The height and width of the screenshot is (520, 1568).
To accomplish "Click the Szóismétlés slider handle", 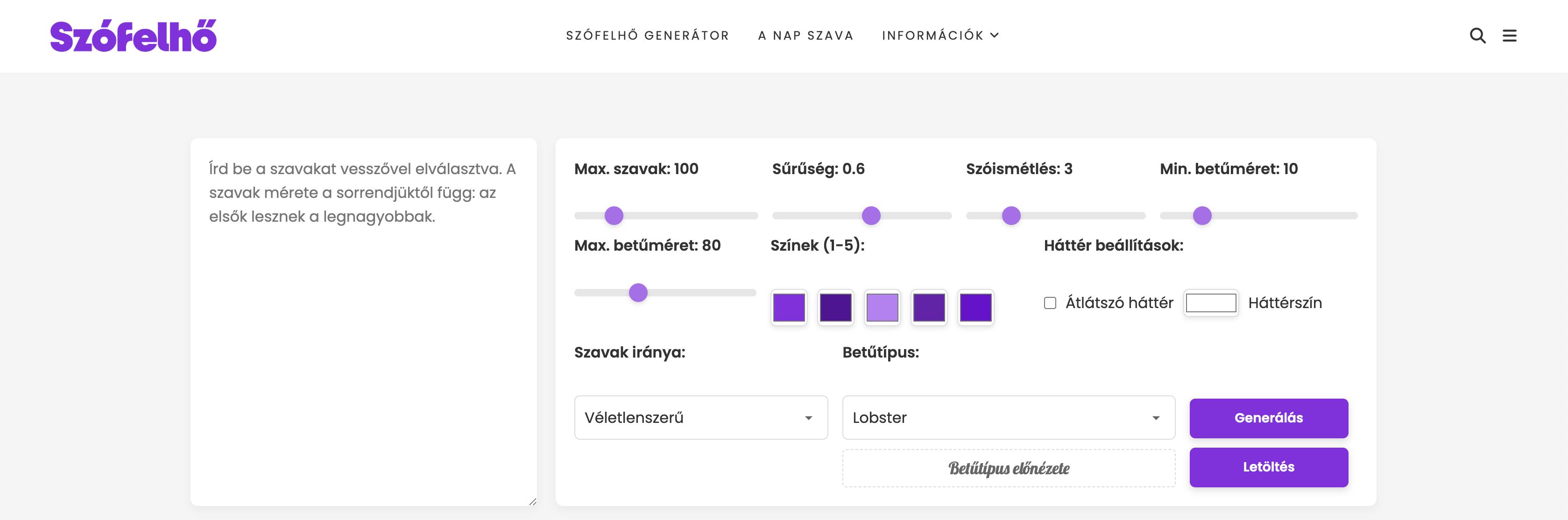I will 1011,215.
